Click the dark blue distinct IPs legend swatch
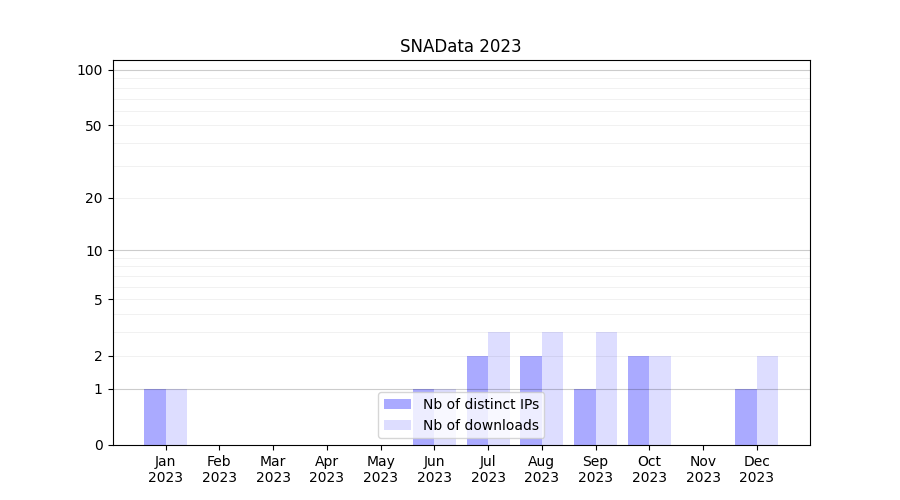900x500 pixels. click(397, 404)
